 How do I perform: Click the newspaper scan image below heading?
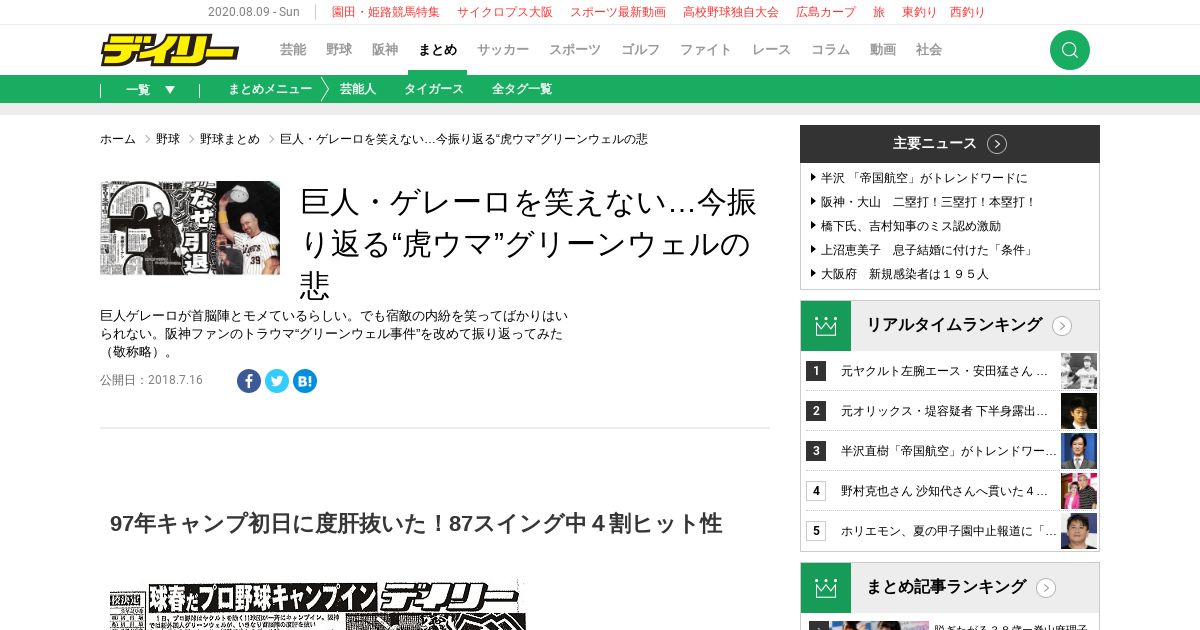tap(317, 604)
